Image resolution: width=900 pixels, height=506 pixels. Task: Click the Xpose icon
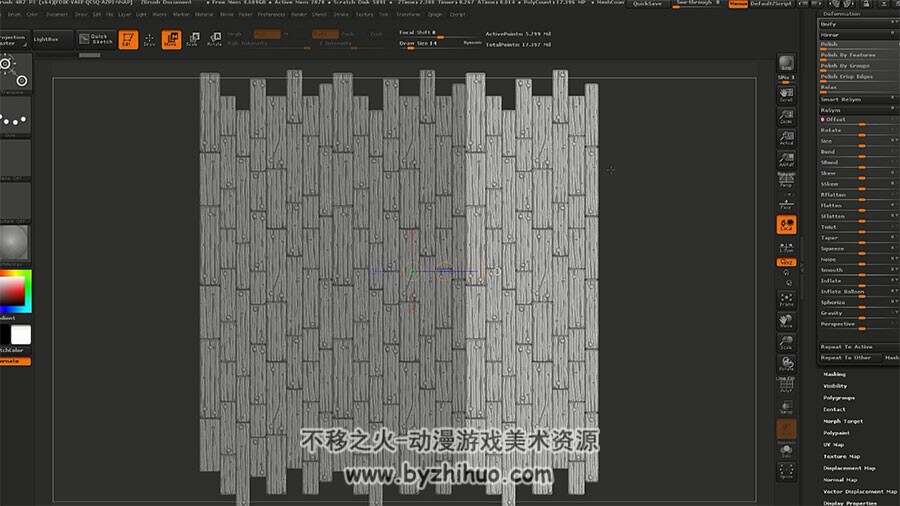(x=786, y=472)
